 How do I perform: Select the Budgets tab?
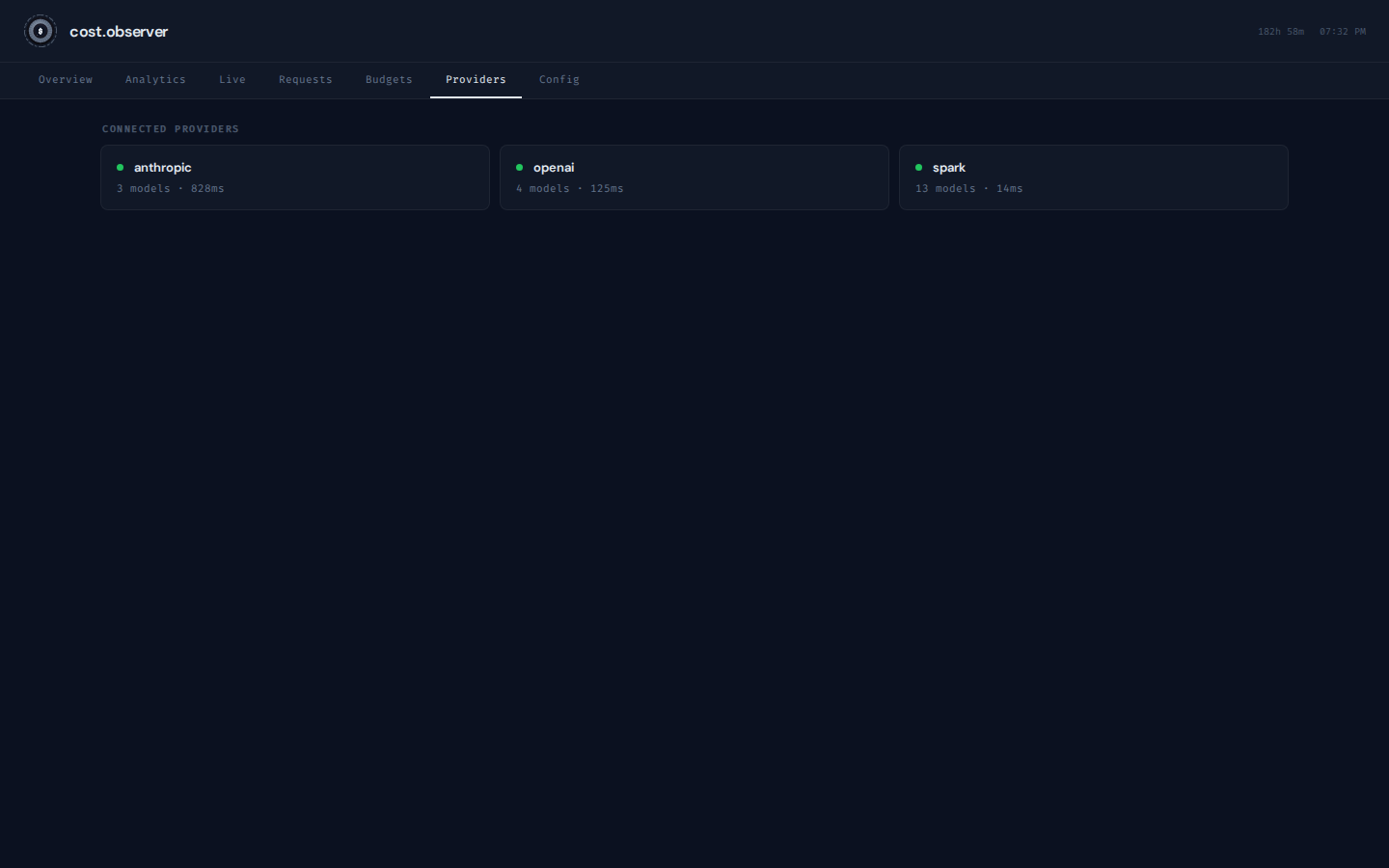coord(389,80)
